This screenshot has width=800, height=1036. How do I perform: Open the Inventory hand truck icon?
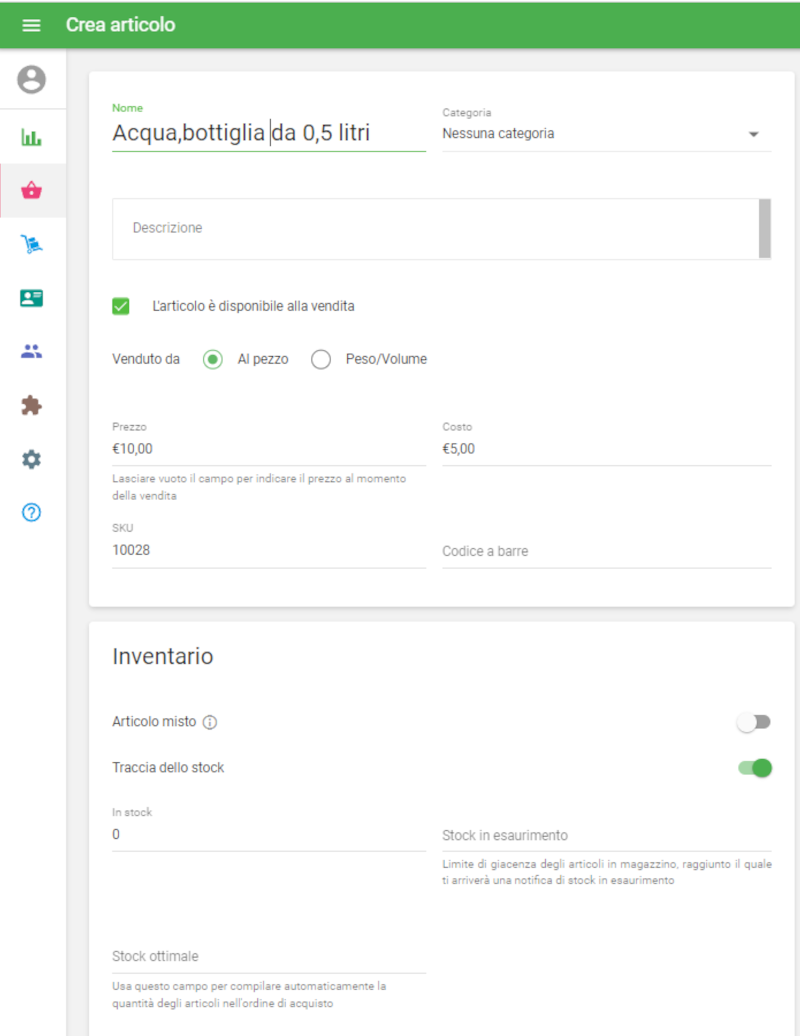[x=32, y=244]
